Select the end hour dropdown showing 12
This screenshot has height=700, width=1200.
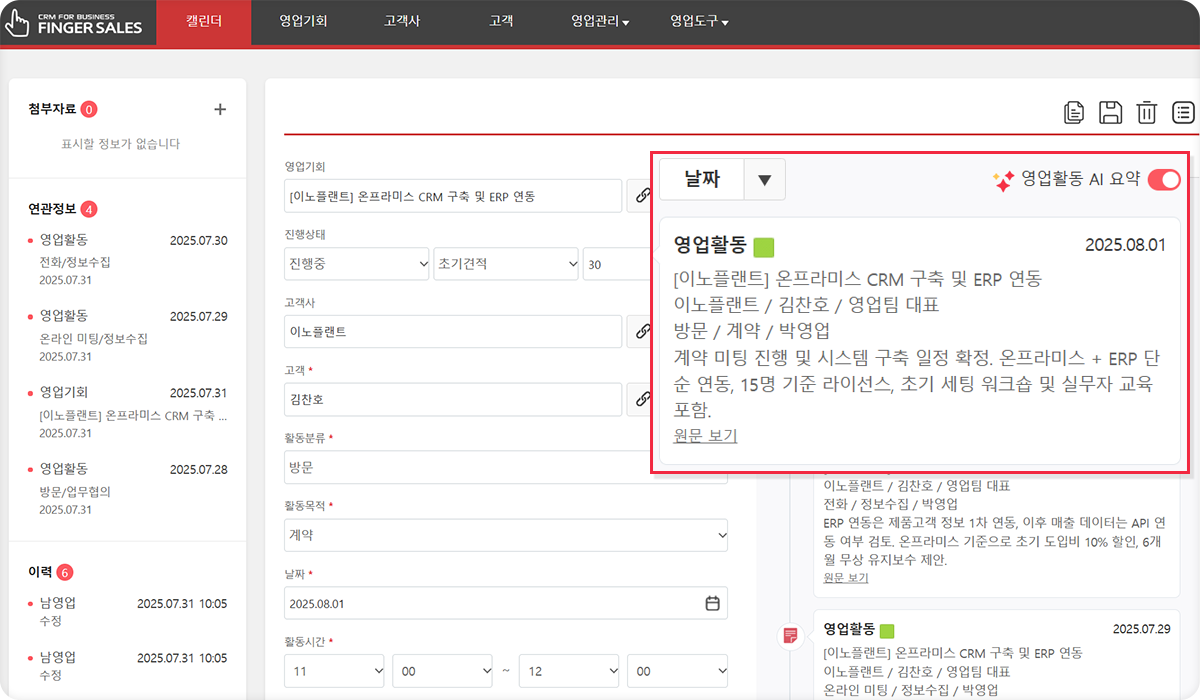coord(569,671)
